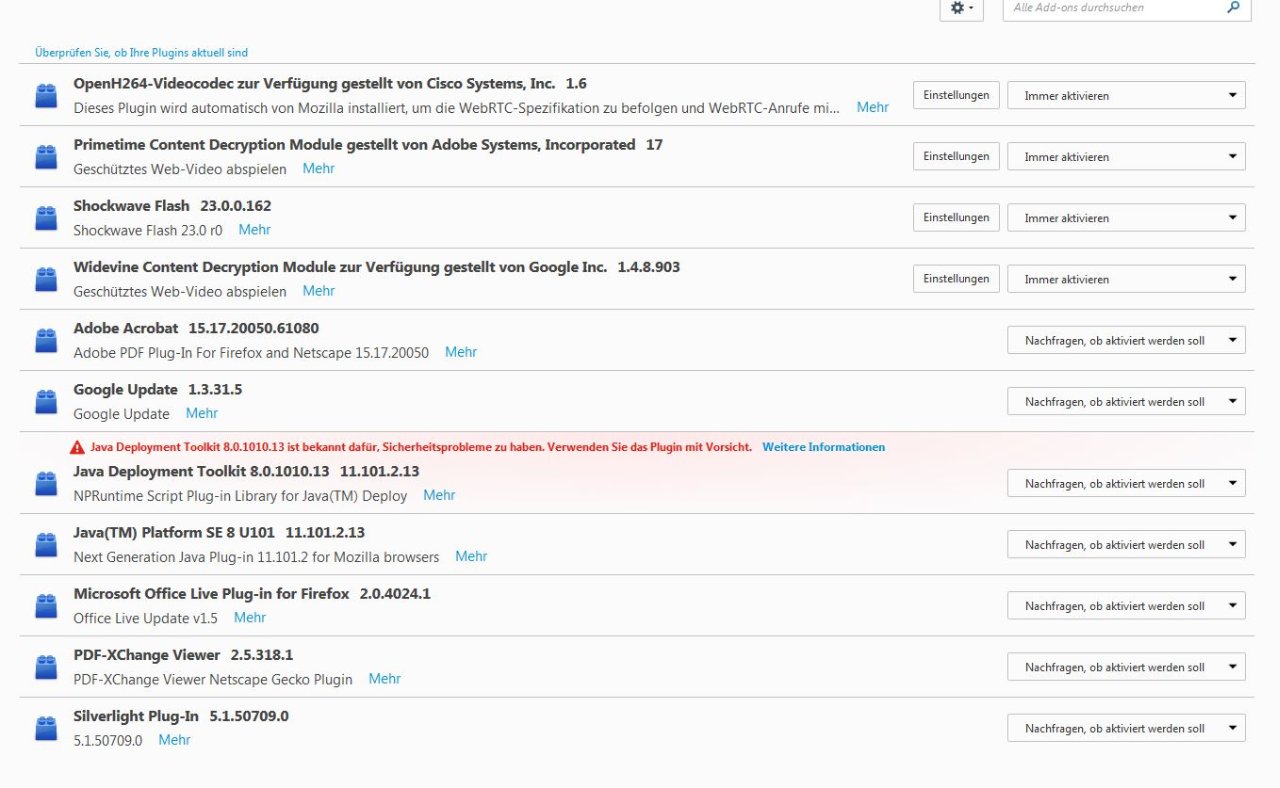Click Mehr link for Silverlight Plug-In
The width and height of the screenshot is (1280, 788).
175,740
